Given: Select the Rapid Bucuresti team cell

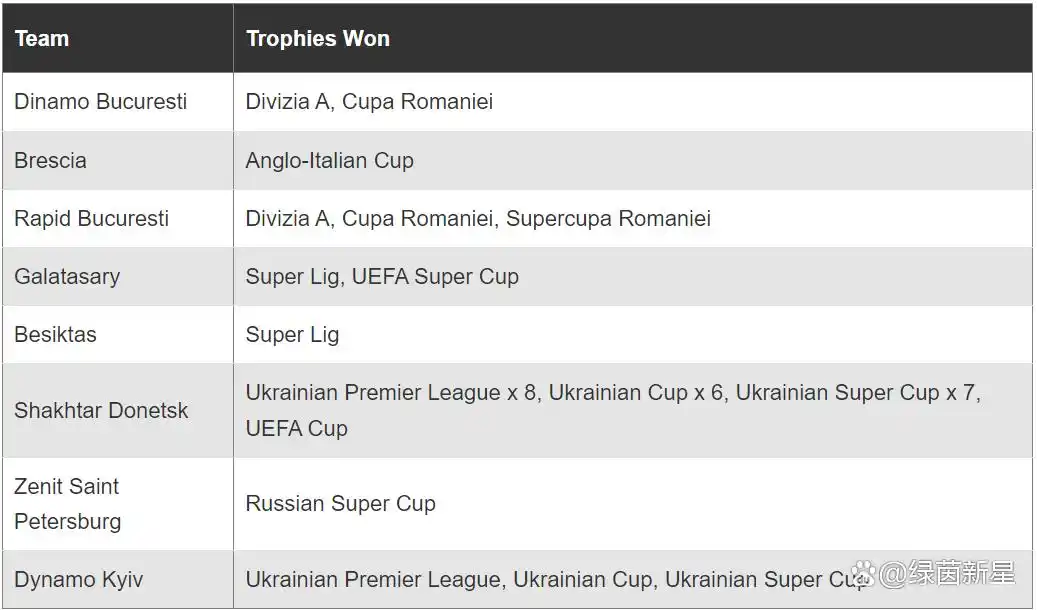Looking at the screenshot, I should pos(118,218).
